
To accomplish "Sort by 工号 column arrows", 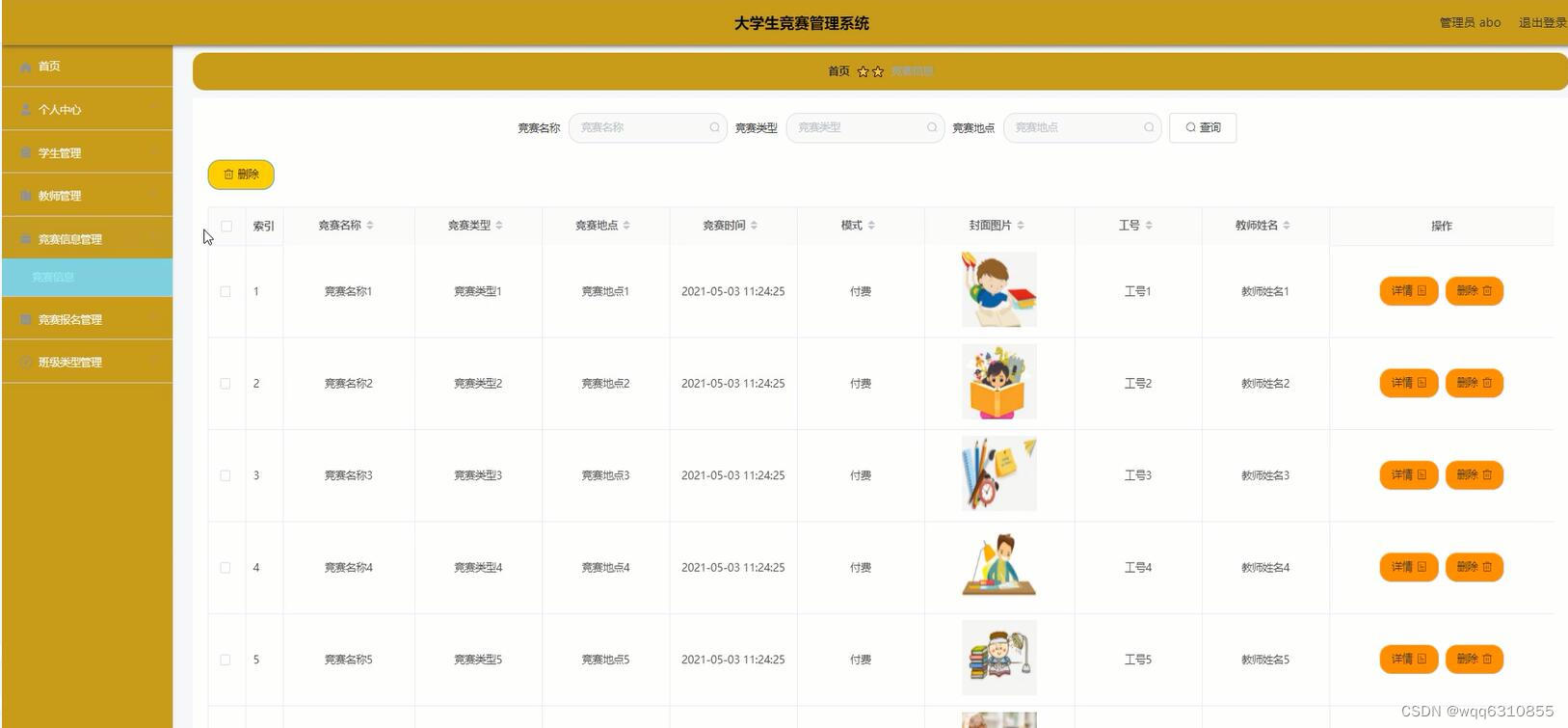I will pyautogui.click(x=1149, y=226).
